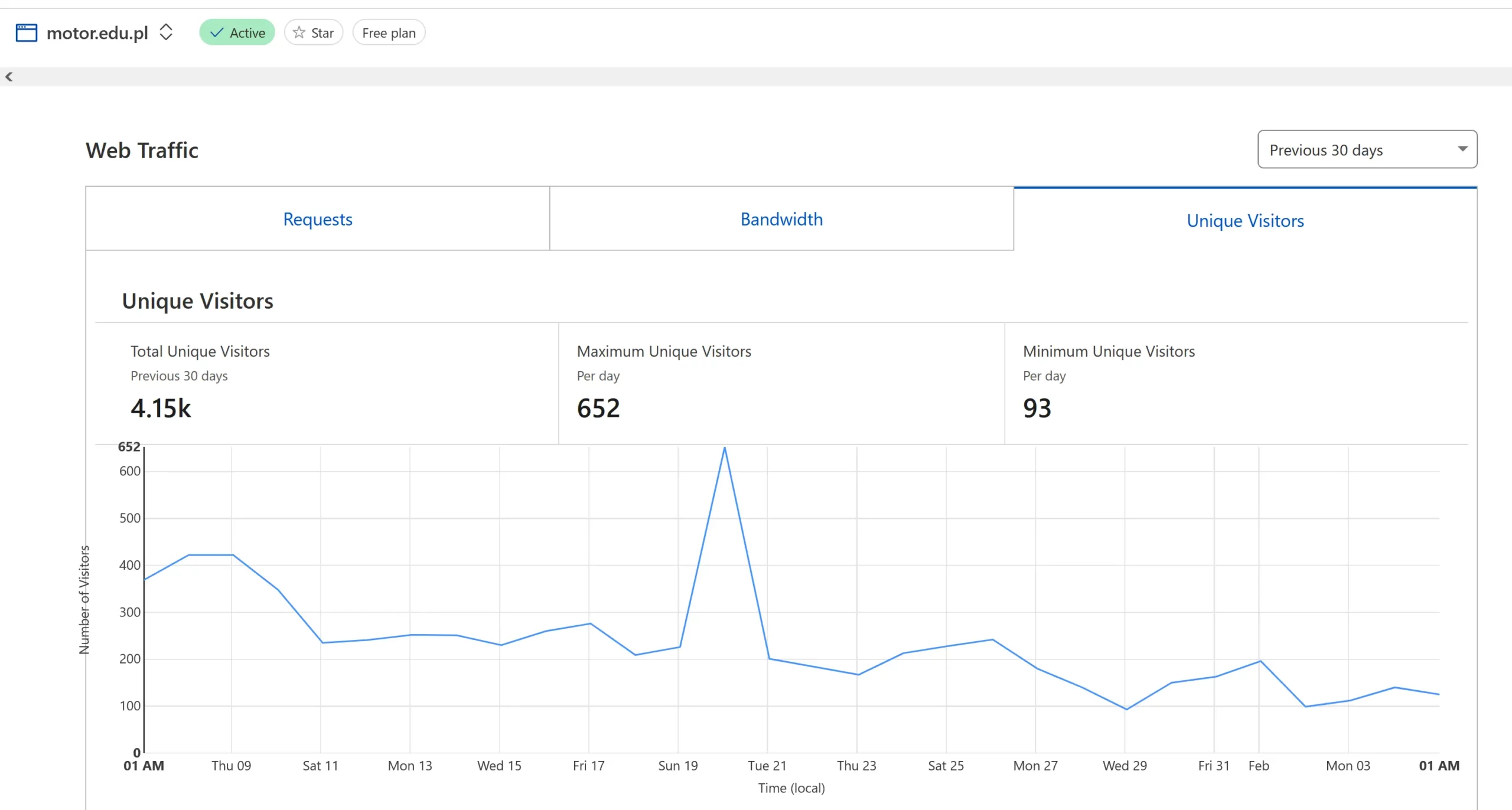Click the Star button label
Viewport: 1512px width, 810px height.
click(322, 33)
